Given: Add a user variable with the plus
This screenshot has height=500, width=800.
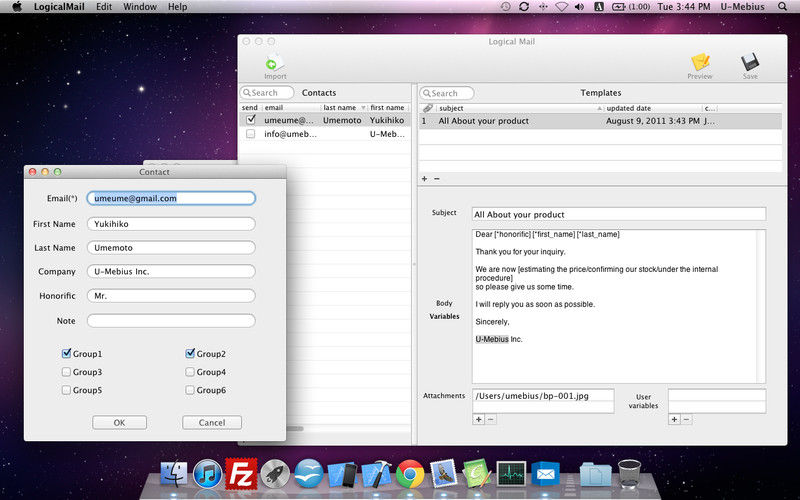Looking at the screenshot, I should [674, 419].
